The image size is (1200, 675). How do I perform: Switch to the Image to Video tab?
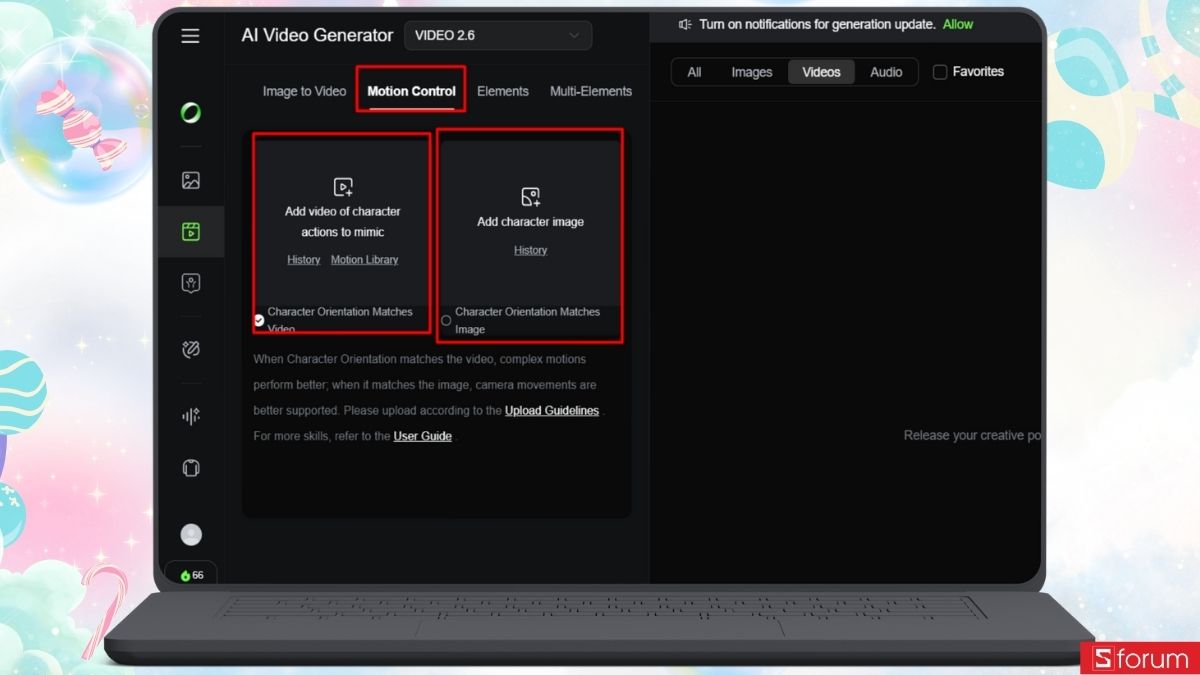(304, 91)
